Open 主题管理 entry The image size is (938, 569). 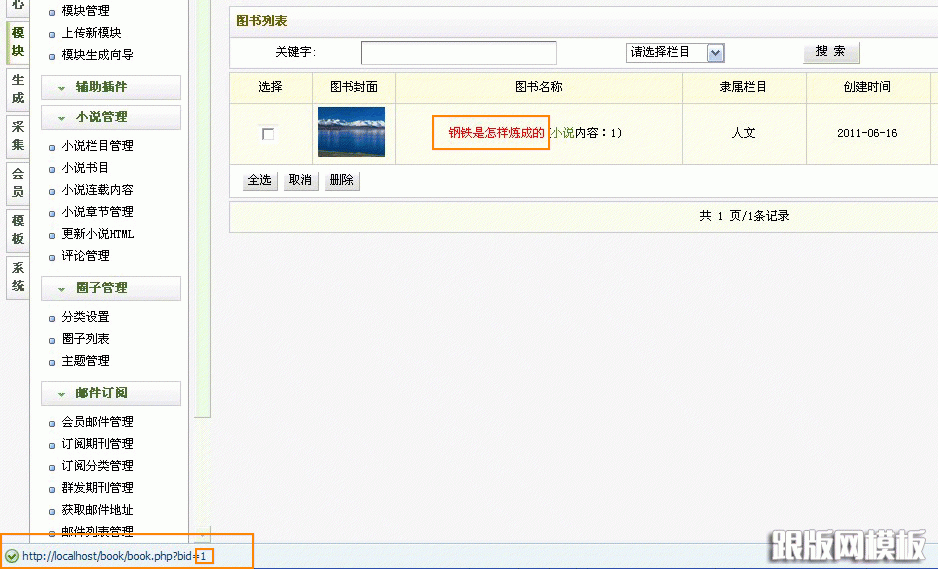click(85, 361)
